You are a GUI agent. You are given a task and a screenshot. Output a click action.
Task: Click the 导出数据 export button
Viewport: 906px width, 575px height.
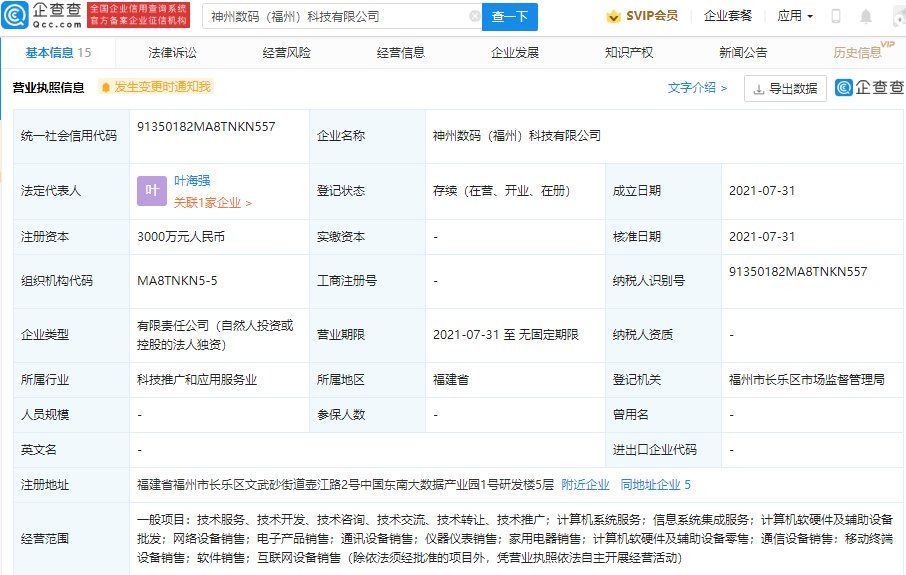click(x=785, y=88)
